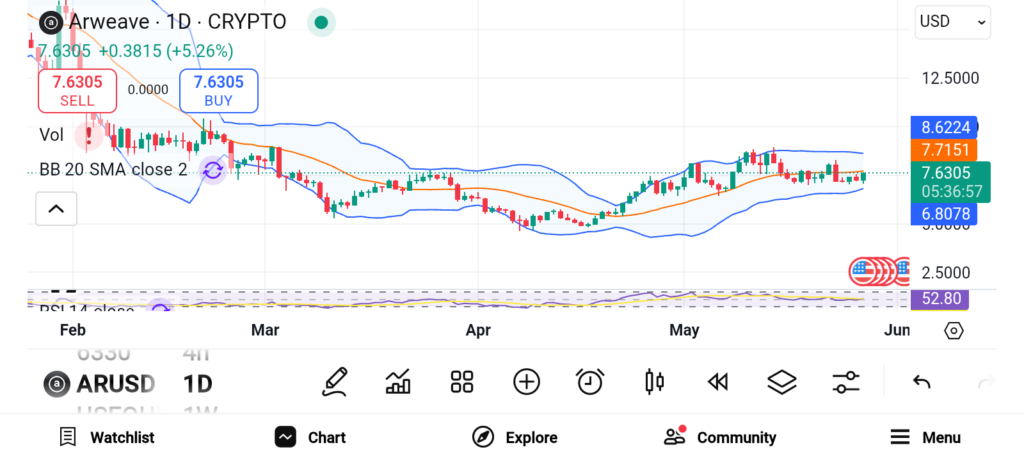Select the pencil drawing tool

point(334,382)
